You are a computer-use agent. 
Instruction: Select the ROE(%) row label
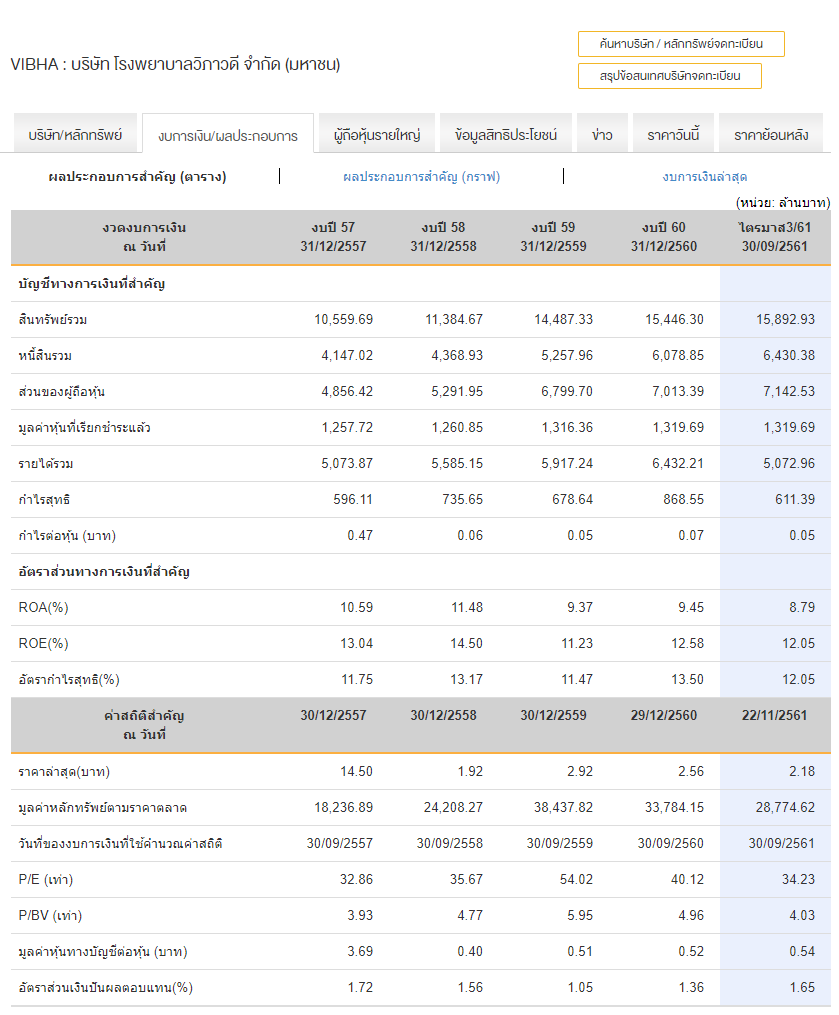tap(43, 644)
